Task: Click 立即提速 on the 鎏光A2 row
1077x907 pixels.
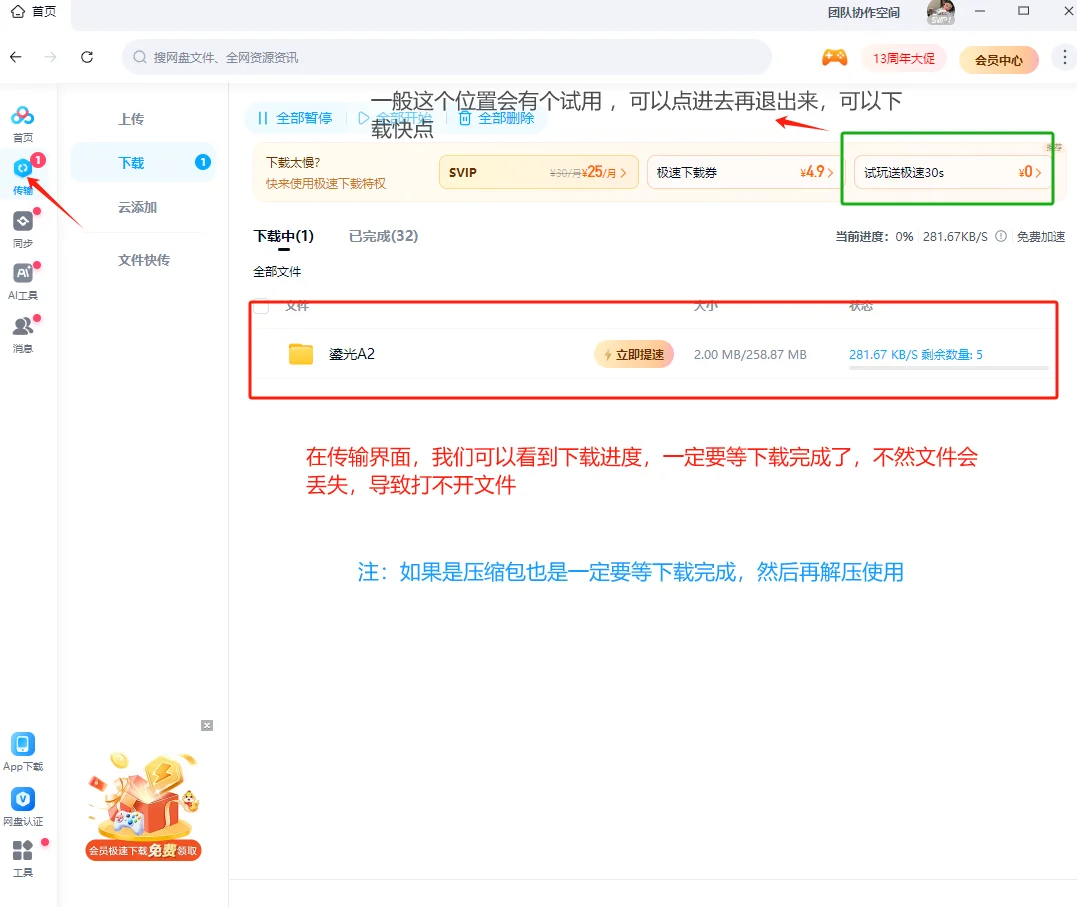Action: (633, 354)
